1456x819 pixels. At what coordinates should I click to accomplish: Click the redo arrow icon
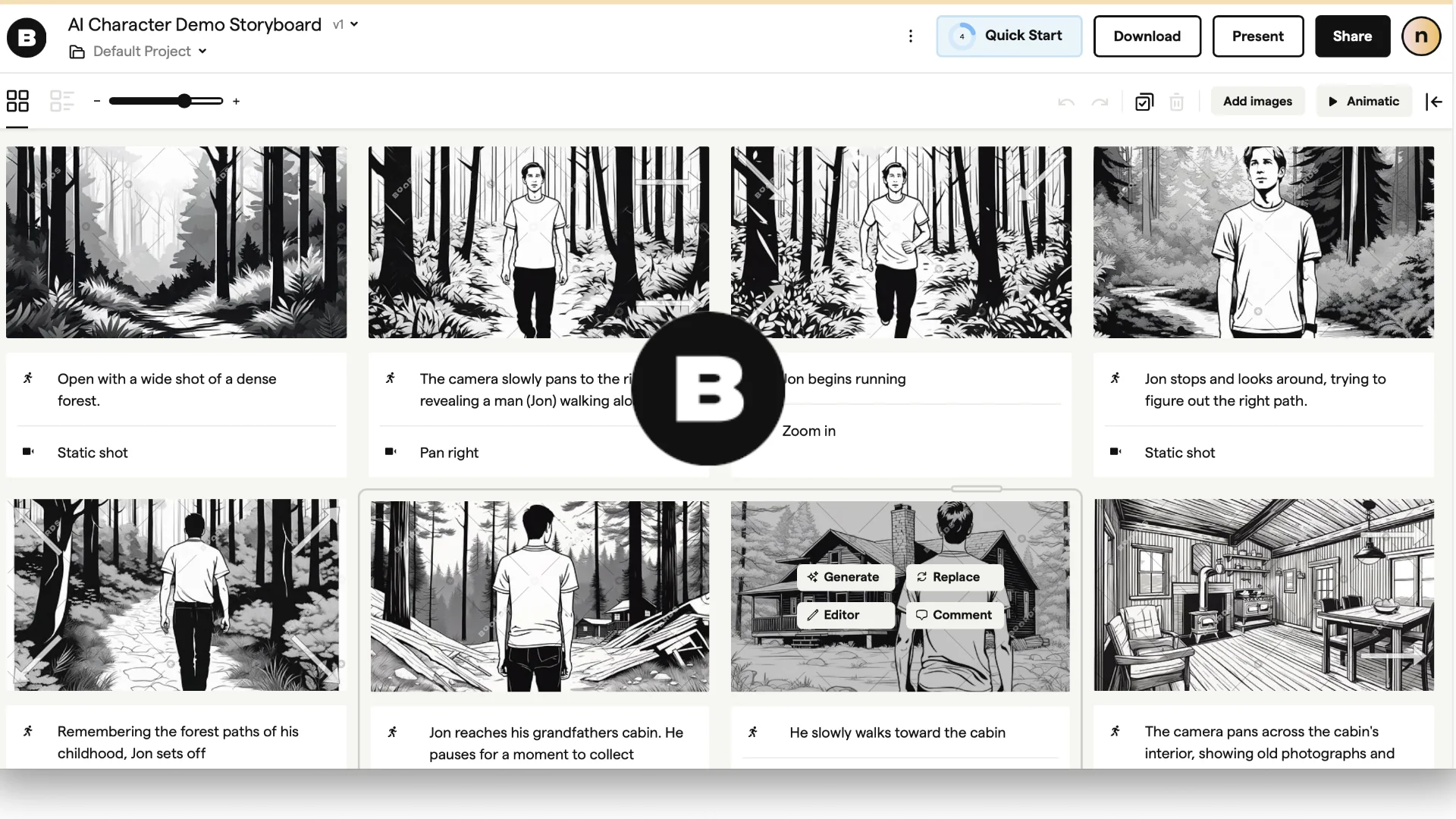coord(1100,102)
